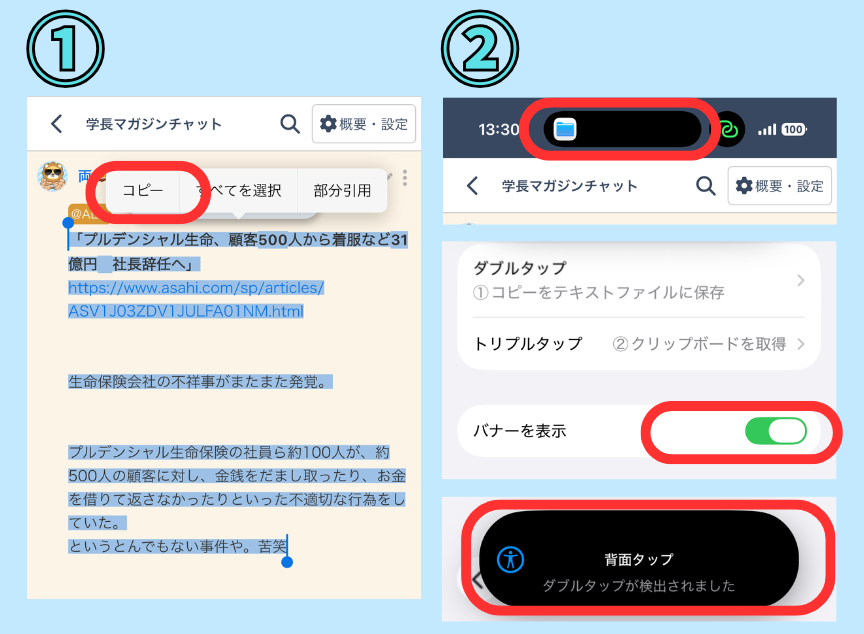Viewport: 864px width, 634px height.
Task: Click the 100% battery indicator
Action: [x=795, y=128]
